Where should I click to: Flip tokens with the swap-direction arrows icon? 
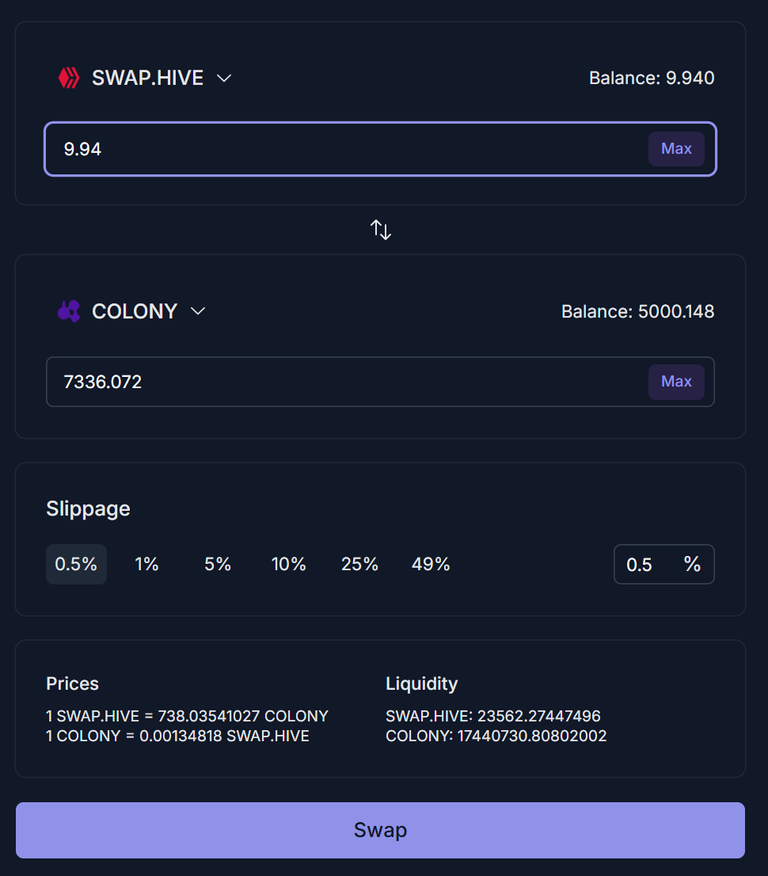click(x=381, y=230)
